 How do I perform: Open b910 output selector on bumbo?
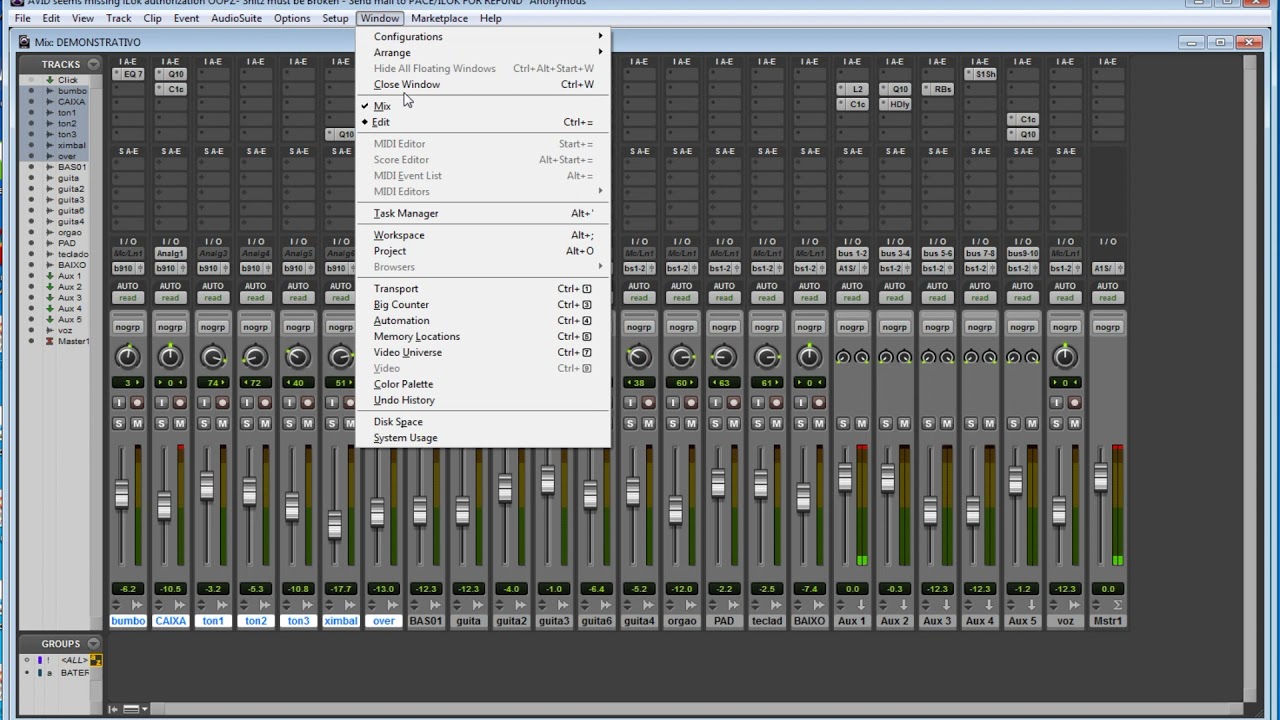tap(128, 269)
